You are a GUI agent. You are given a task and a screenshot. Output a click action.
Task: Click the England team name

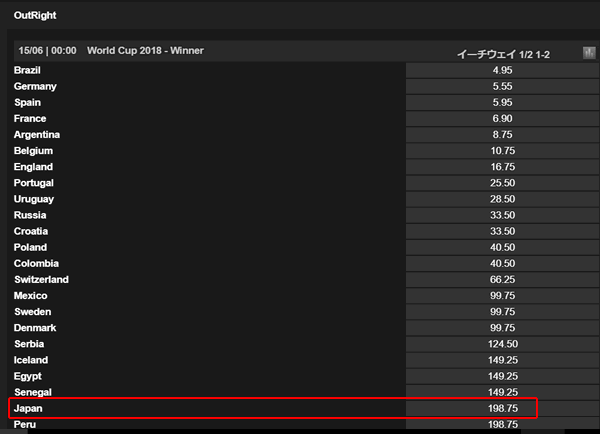pyautogui.click(x=33, y=167)
